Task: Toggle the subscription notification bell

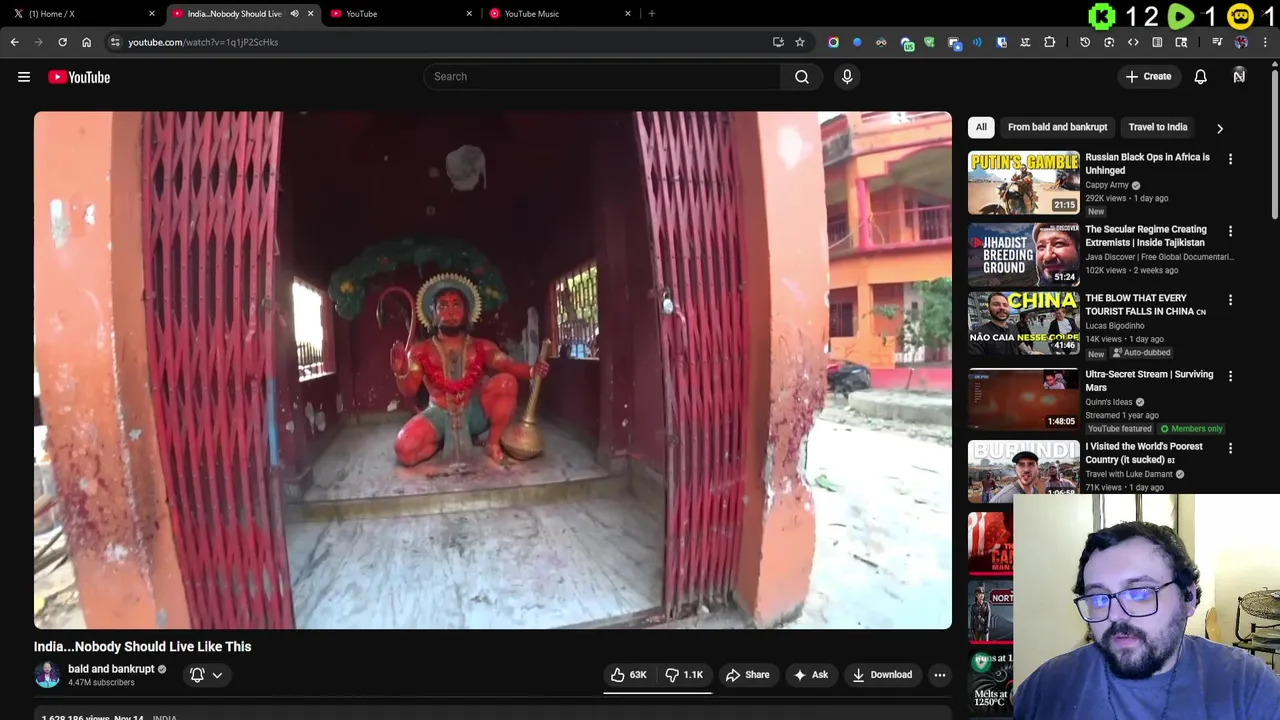Action: [197, 675]
